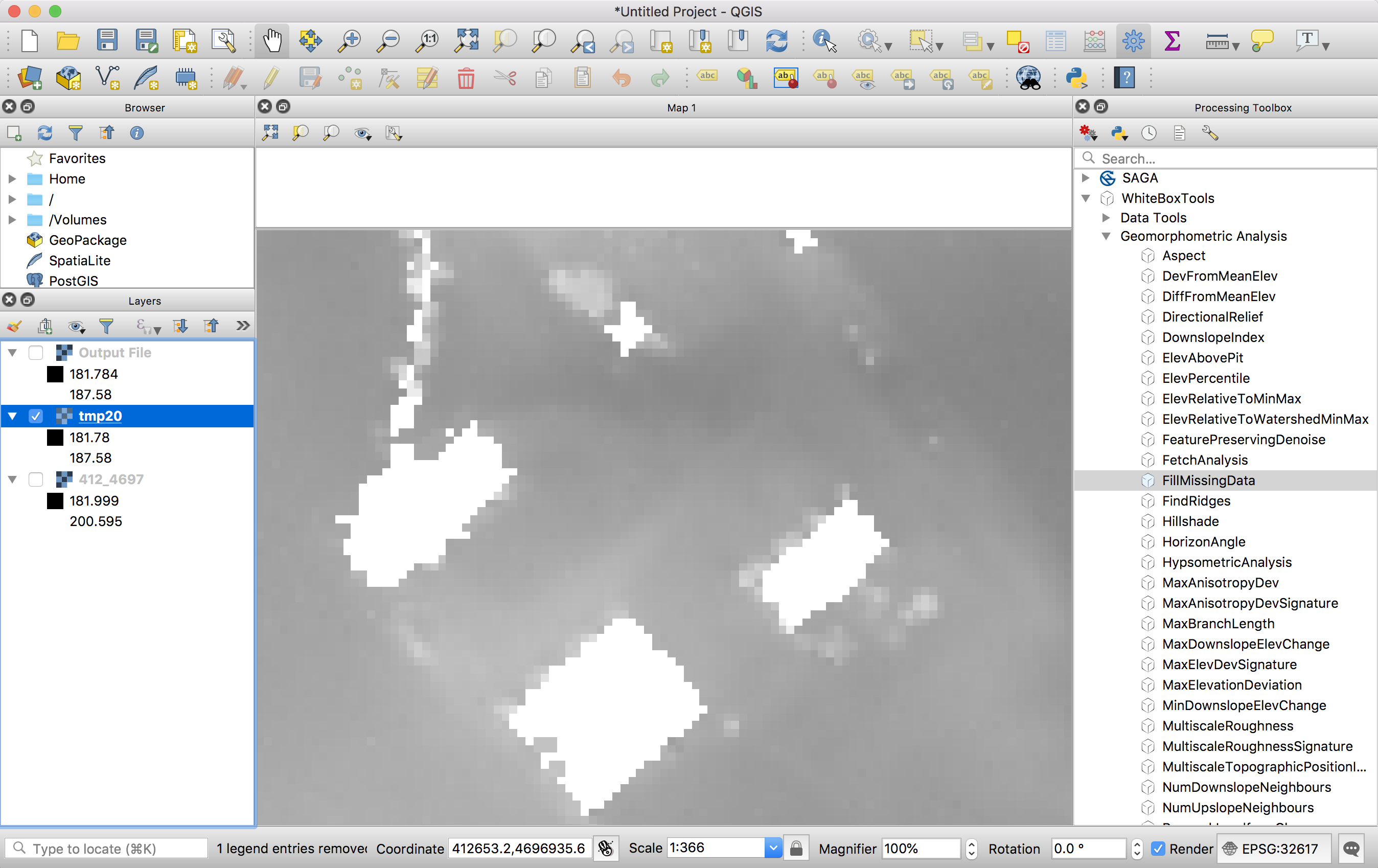Save project with the floppy disk icon
The height and width of the screenshot is (868, 1378).
107,40
